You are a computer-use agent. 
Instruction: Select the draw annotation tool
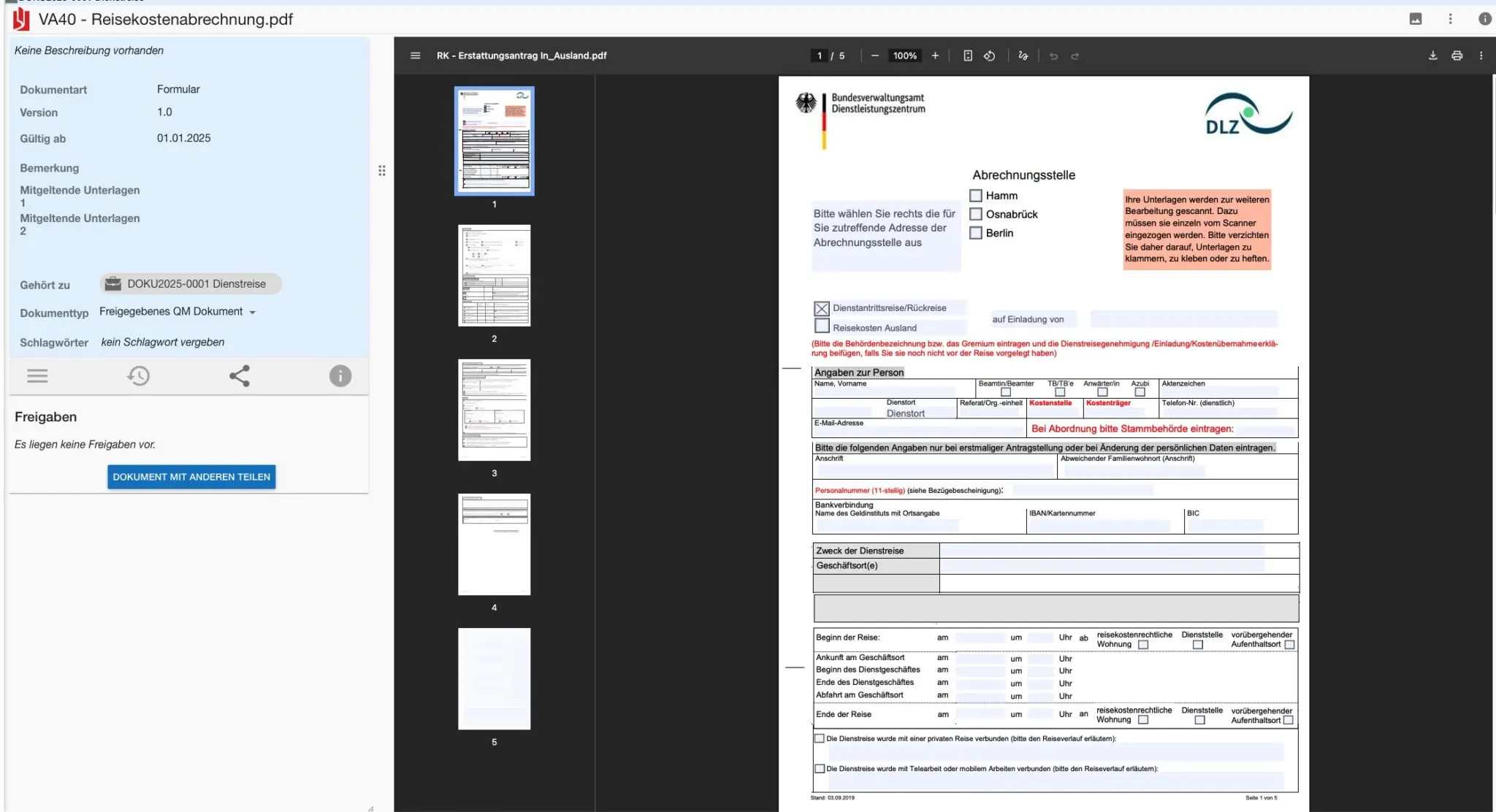(1023, 55)
